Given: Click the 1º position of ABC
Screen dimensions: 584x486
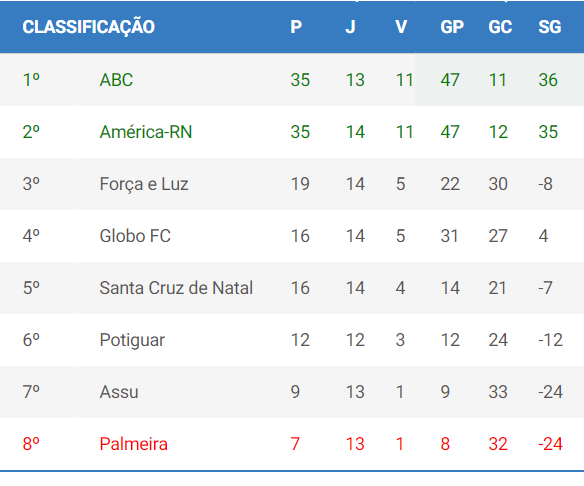Looking at the screenshot, I should pos(31,80).
